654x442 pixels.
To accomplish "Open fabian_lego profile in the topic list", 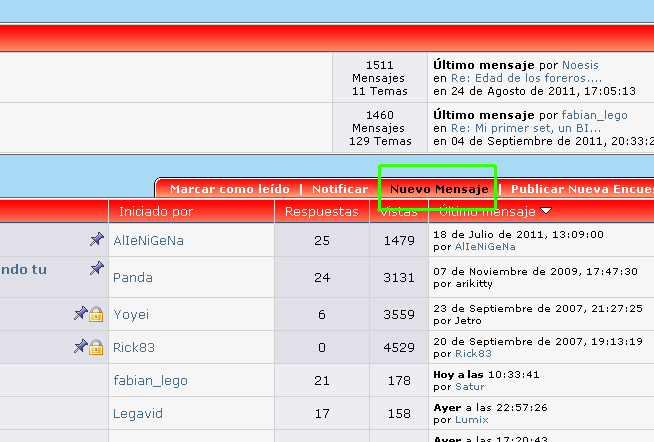I will [x=150, y=381].
